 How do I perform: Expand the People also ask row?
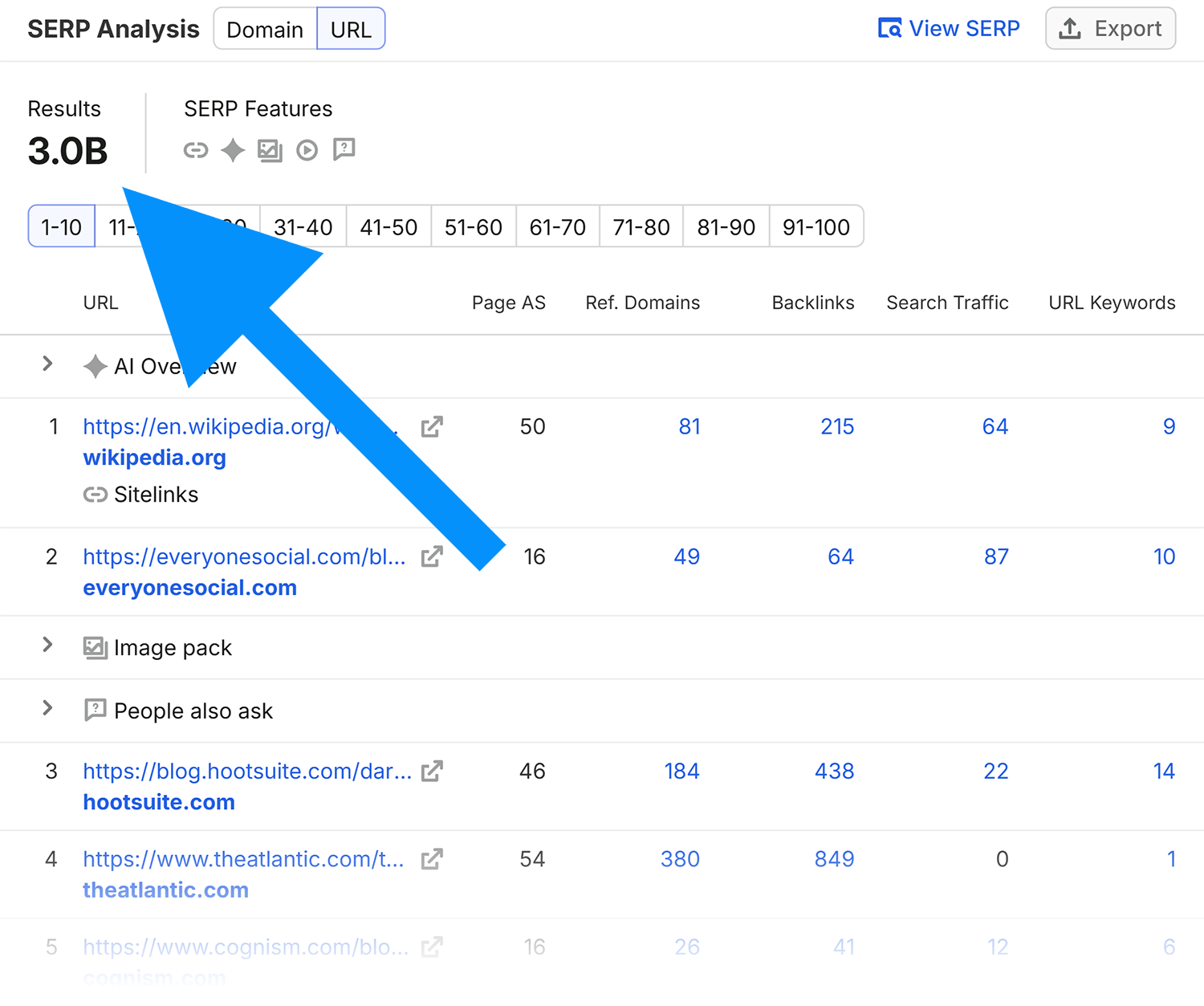47,708
